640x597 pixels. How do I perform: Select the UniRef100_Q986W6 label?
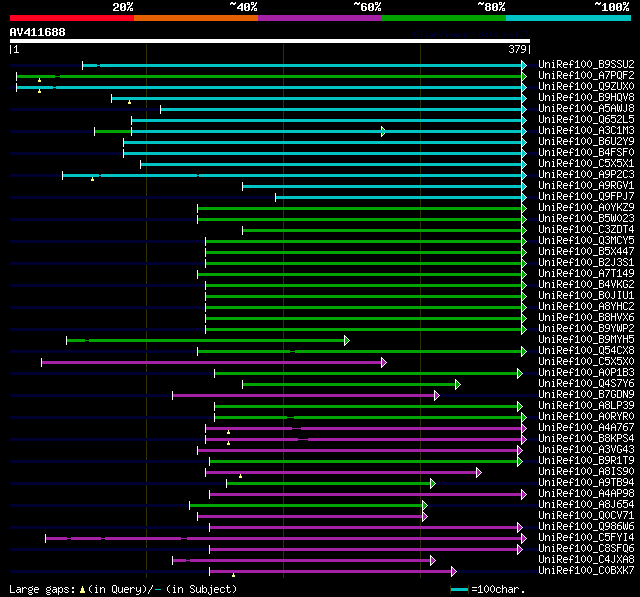586,527
